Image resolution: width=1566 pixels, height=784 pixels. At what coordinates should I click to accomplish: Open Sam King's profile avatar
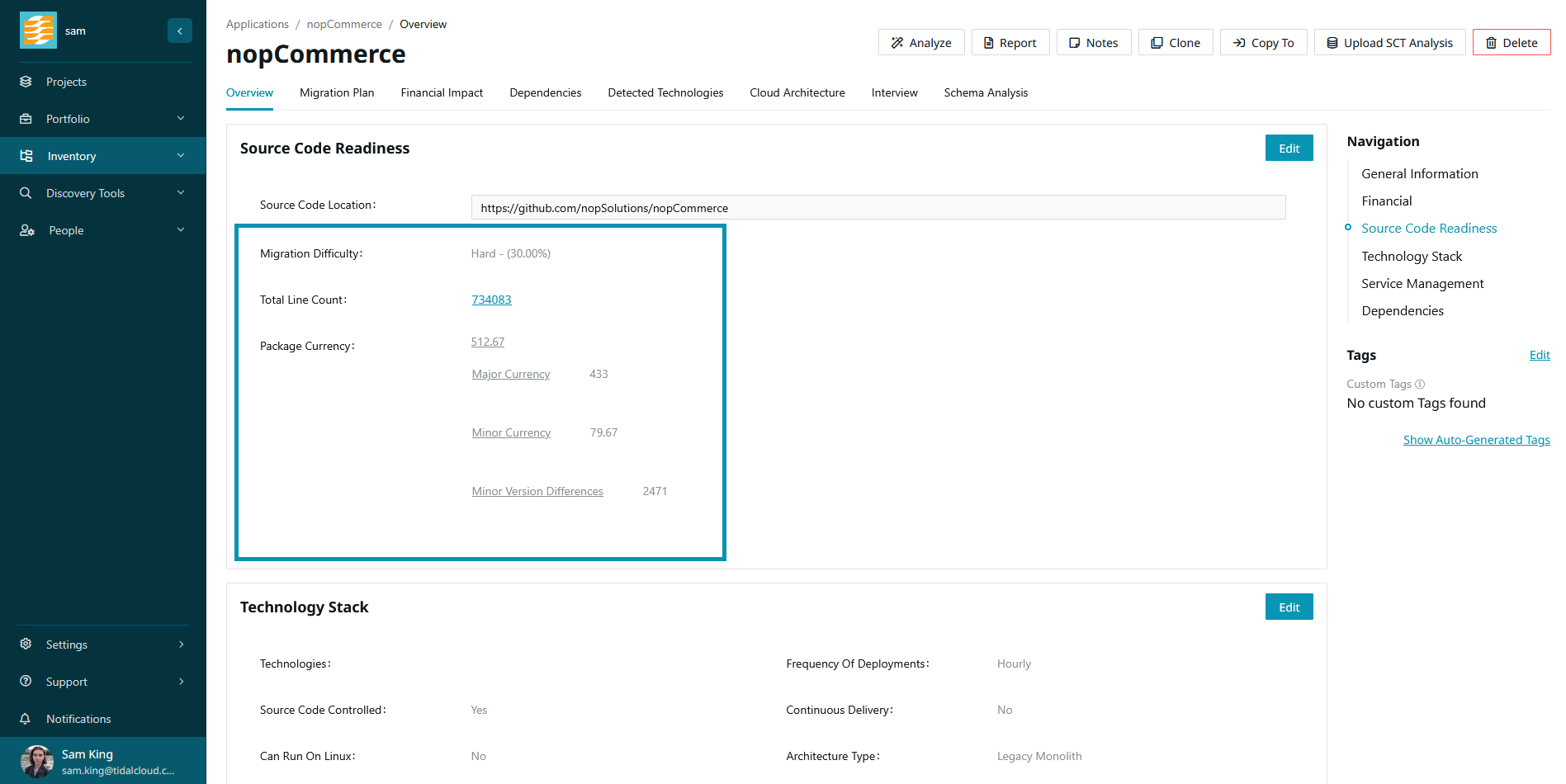point(37,761)
